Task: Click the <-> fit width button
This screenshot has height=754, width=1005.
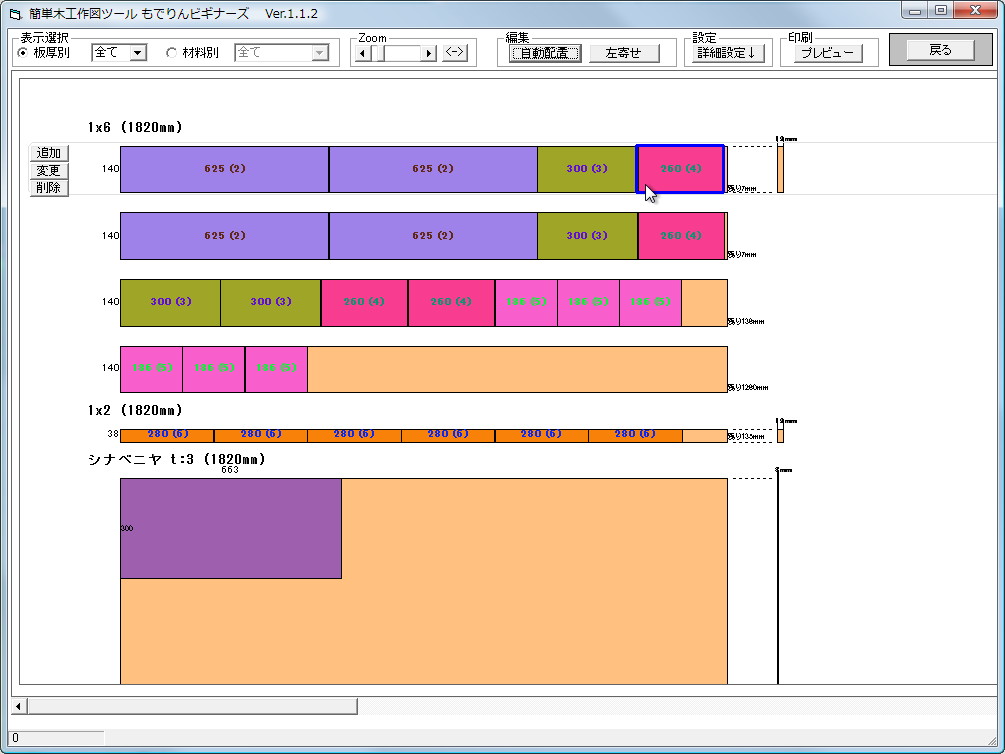Action: [454, 53]
